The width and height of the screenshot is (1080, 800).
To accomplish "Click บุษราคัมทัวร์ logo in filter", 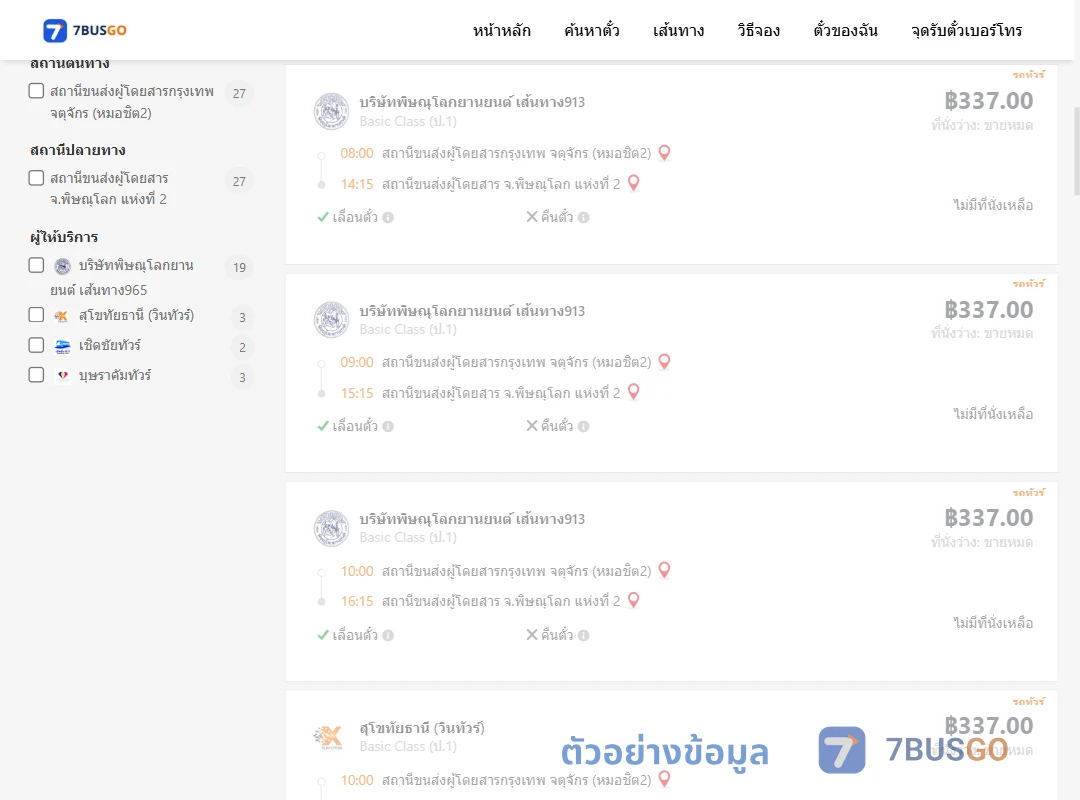I will [x=63, y=376].
